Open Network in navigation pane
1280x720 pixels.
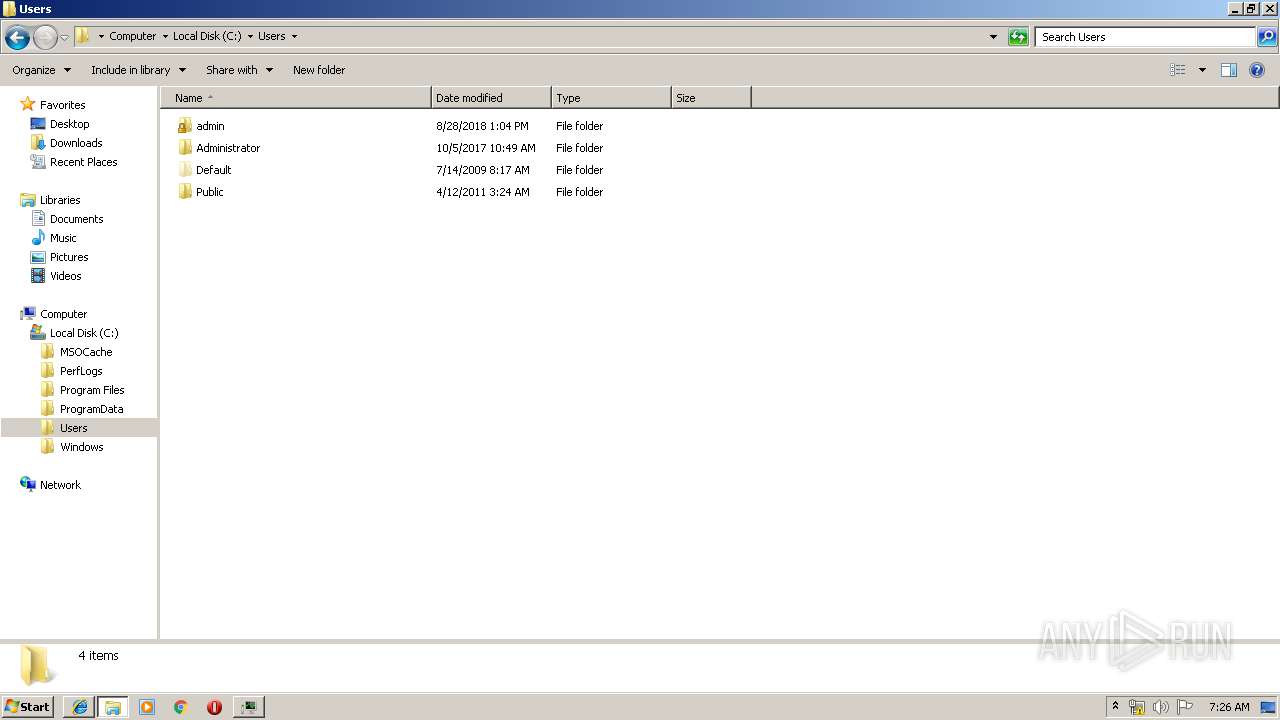click(60, 485)
